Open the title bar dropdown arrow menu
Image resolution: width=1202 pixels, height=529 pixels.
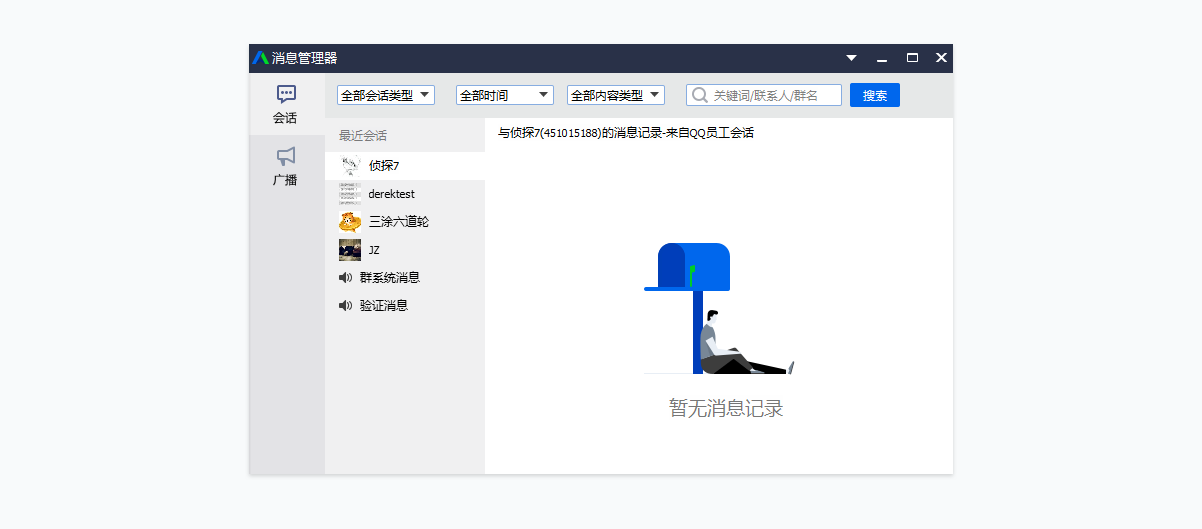click(x=852, y=58)
